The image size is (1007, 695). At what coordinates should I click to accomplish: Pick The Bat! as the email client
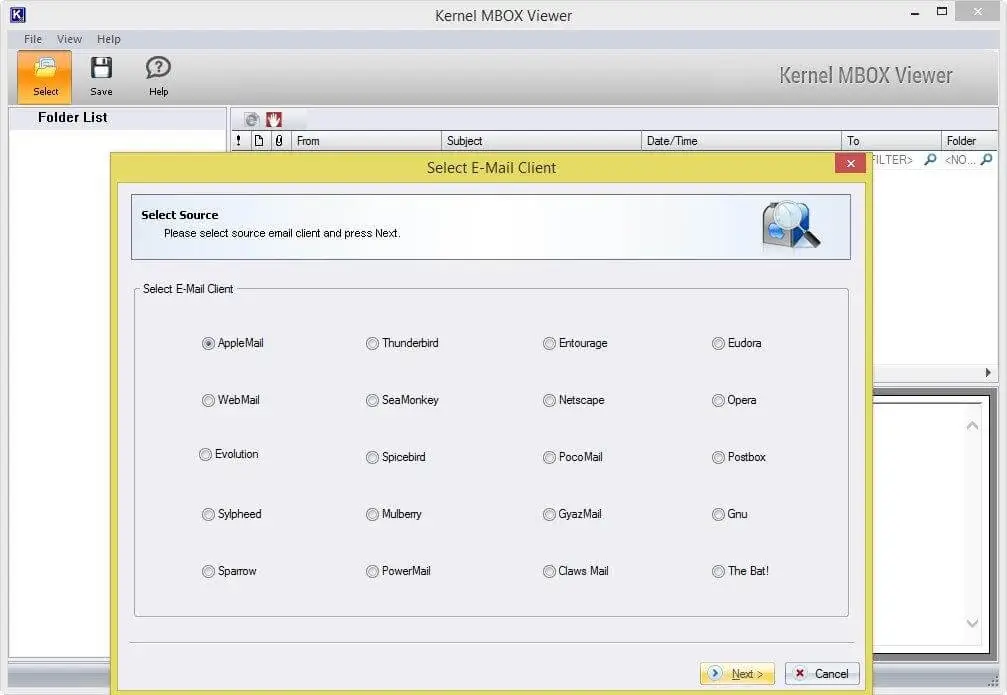click(x=718, y=571)
